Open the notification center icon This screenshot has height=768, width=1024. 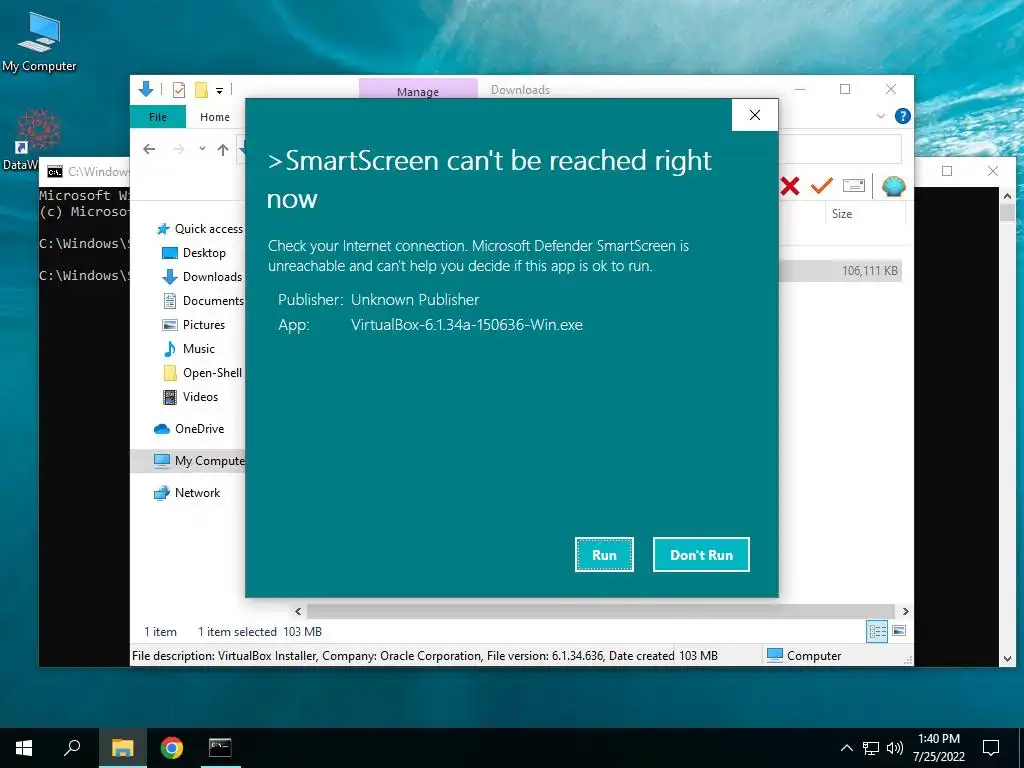[x=991, y=748]
